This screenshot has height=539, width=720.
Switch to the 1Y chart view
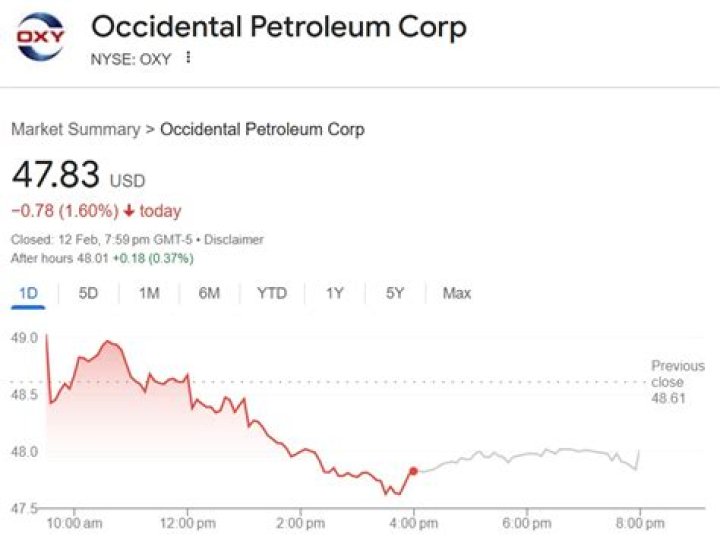[335, 293]
